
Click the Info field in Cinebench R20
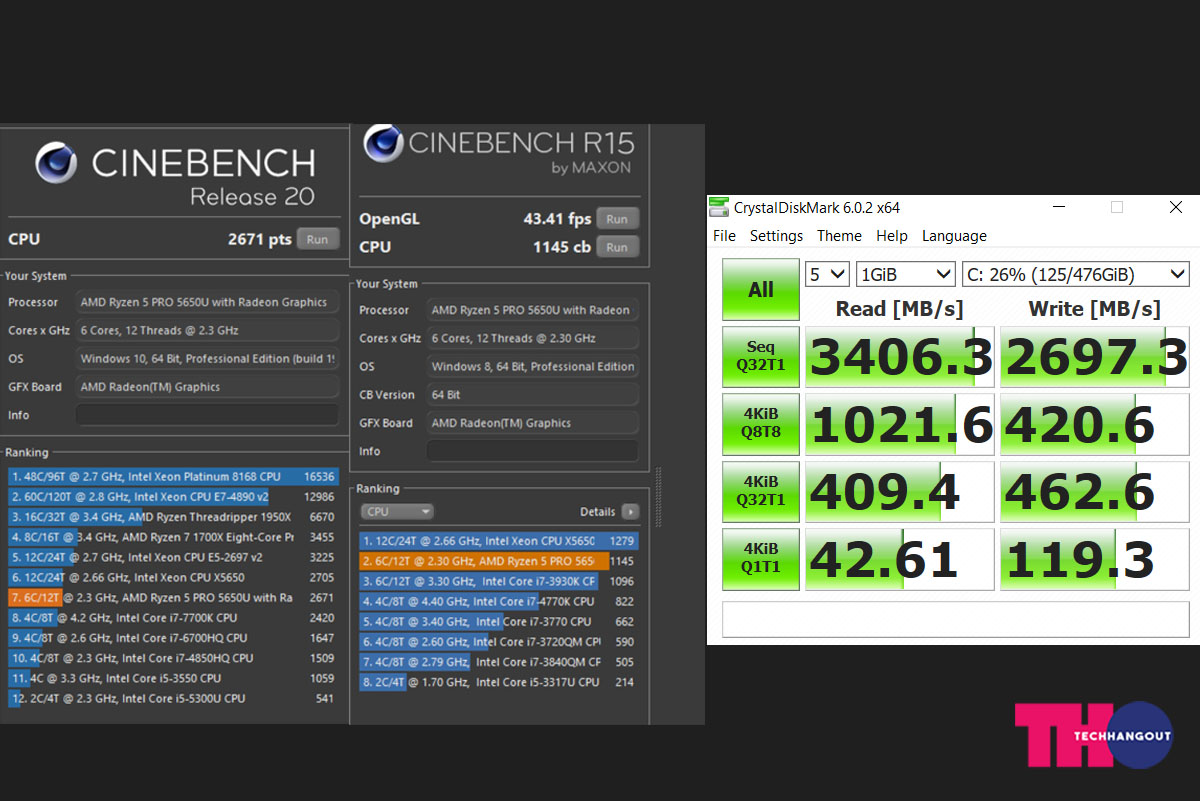point(207,415)
